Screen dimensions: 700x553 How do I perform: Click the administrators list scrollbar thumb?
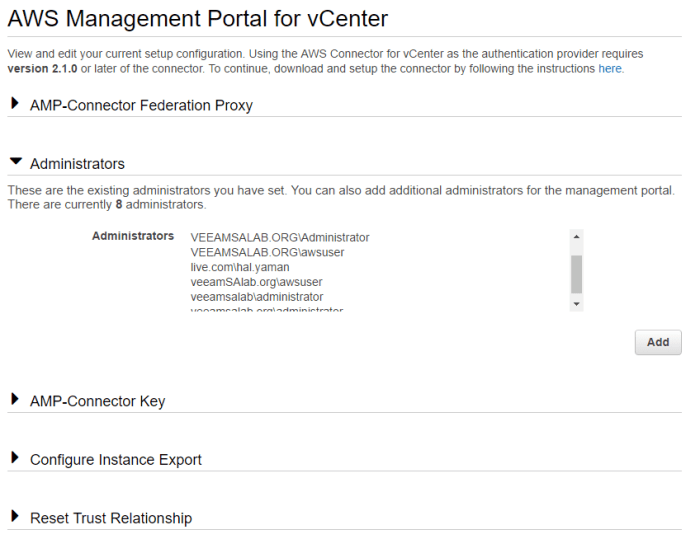click(x=576, y=274)
